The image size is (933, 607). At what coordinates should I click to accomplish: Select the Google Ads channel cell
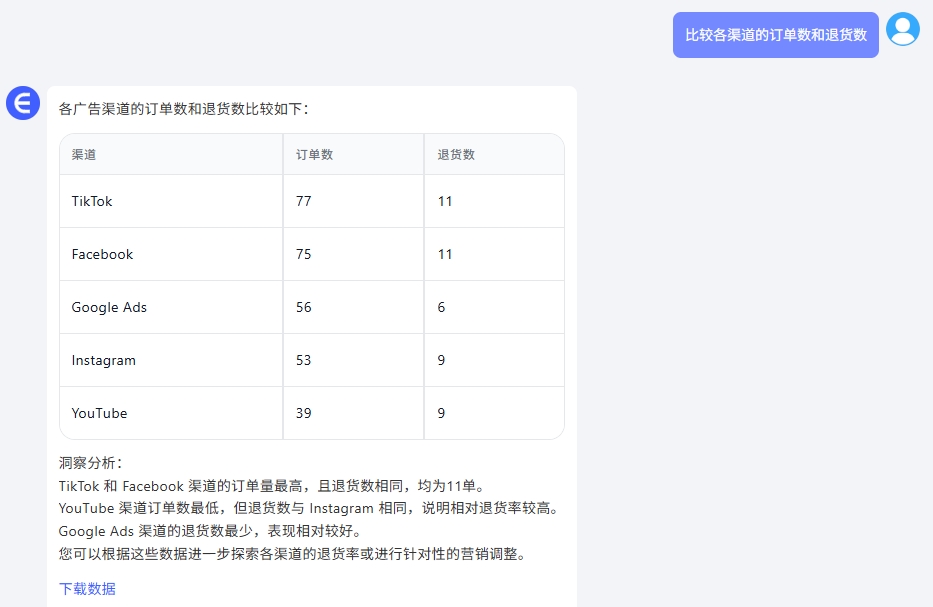pos(171,307)
